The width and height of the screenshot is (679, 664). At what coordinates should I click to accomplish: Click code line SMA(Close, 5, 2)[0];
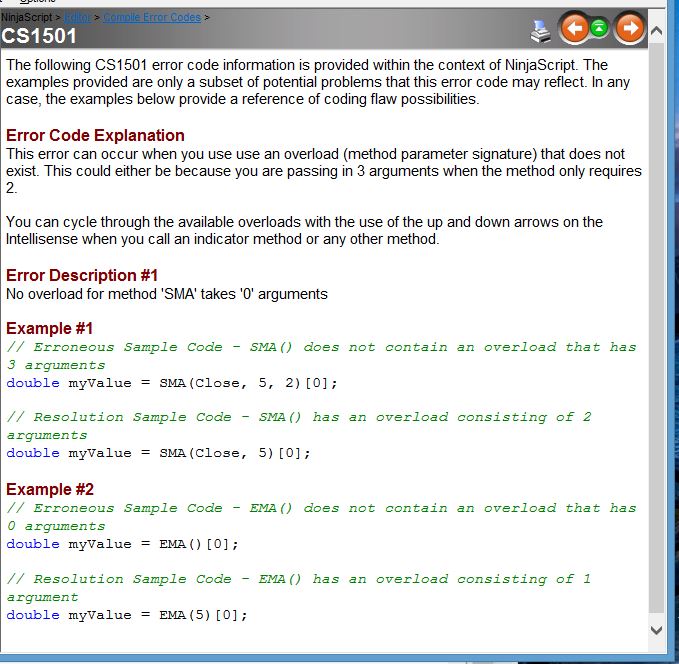(x=172, y=383)
